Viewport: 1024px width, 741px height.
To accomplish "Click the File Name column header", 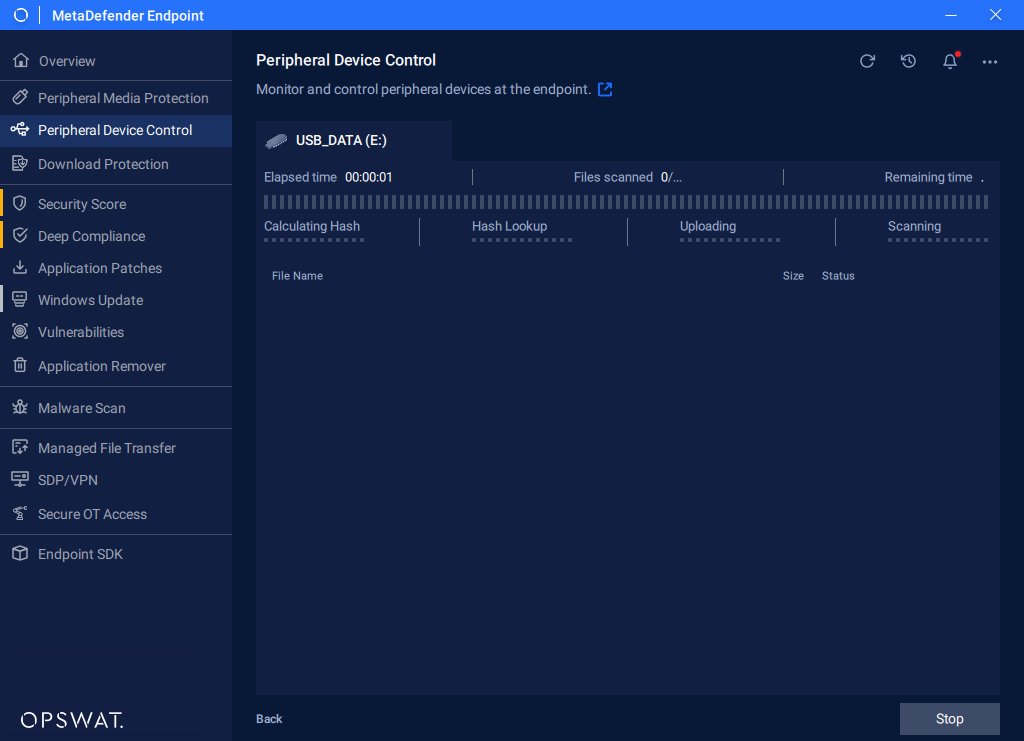I will (297, 276).
